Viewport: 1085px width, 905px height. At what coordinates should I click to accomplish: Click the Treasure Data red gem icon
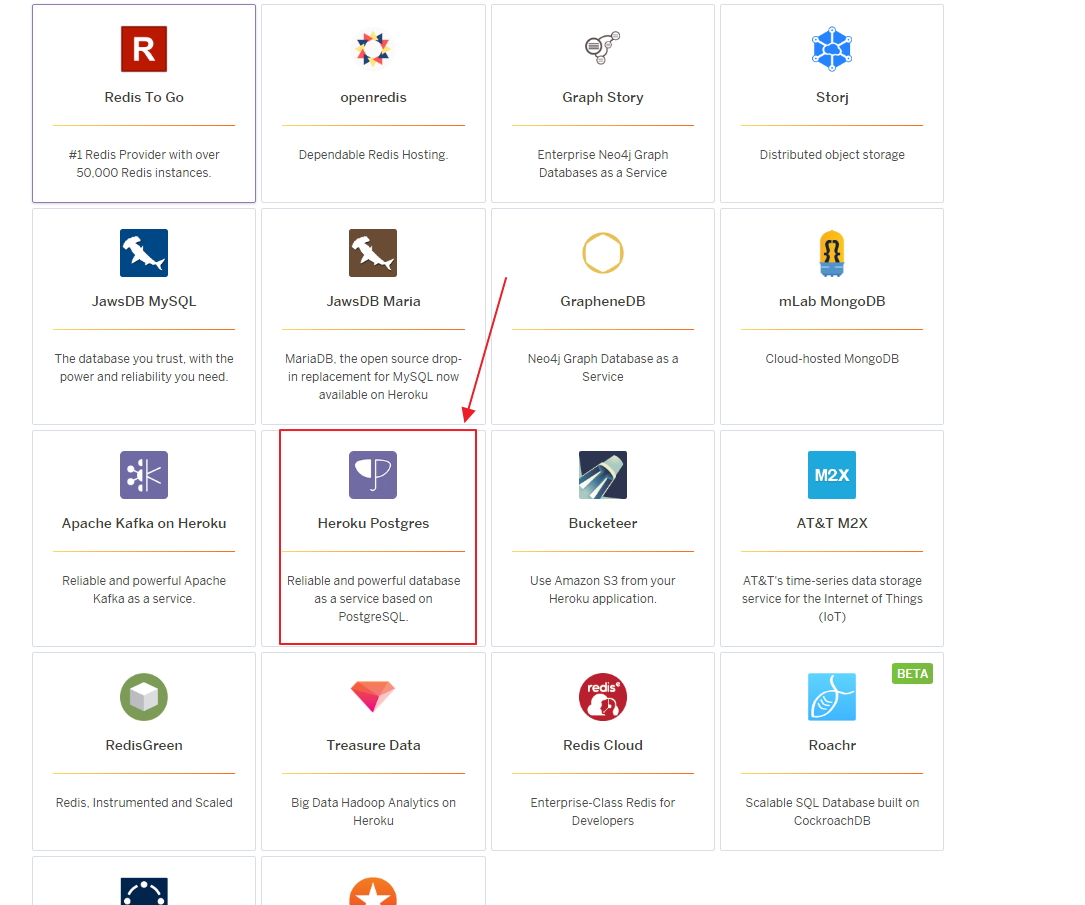[x=373, y=697]
